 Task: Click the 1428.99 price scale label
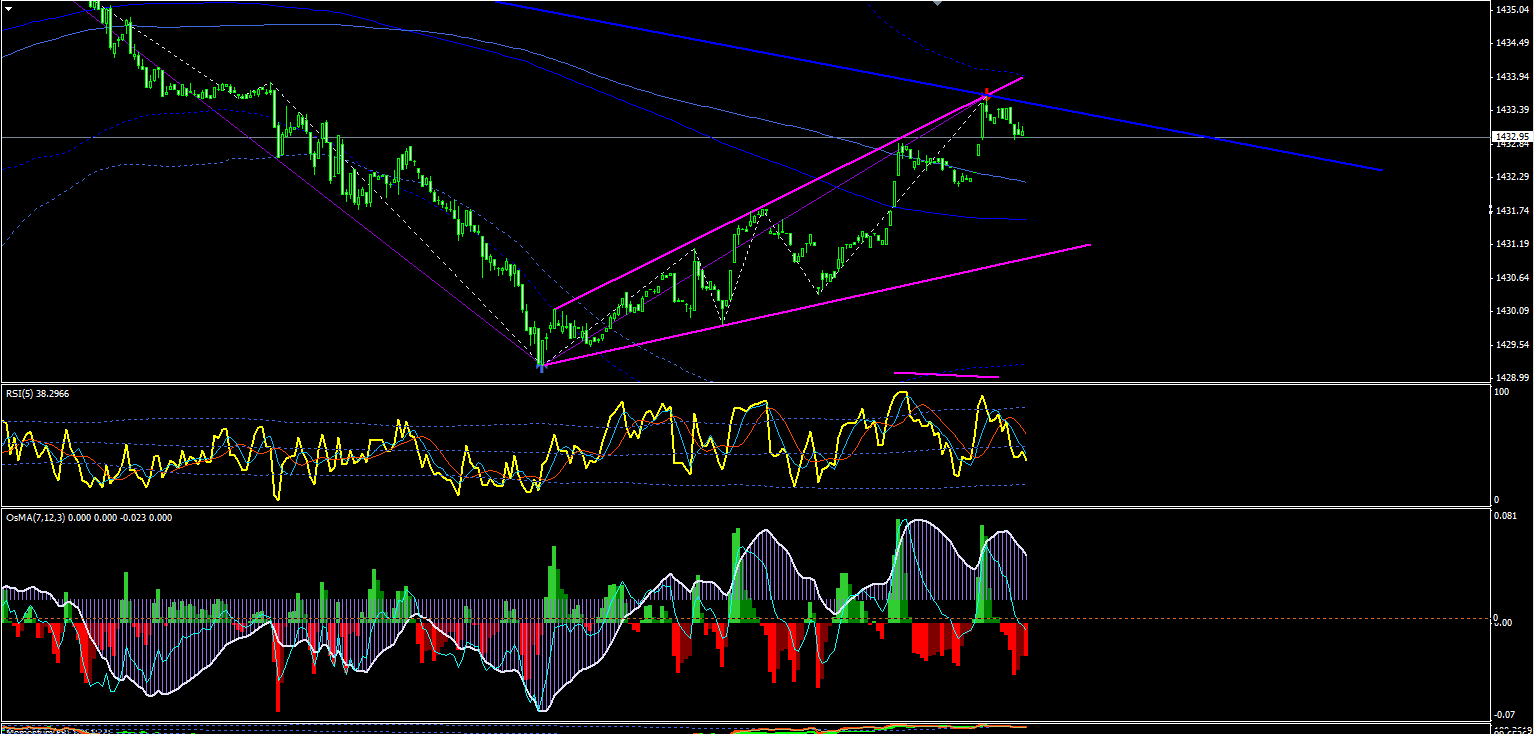pos(1511,377)
